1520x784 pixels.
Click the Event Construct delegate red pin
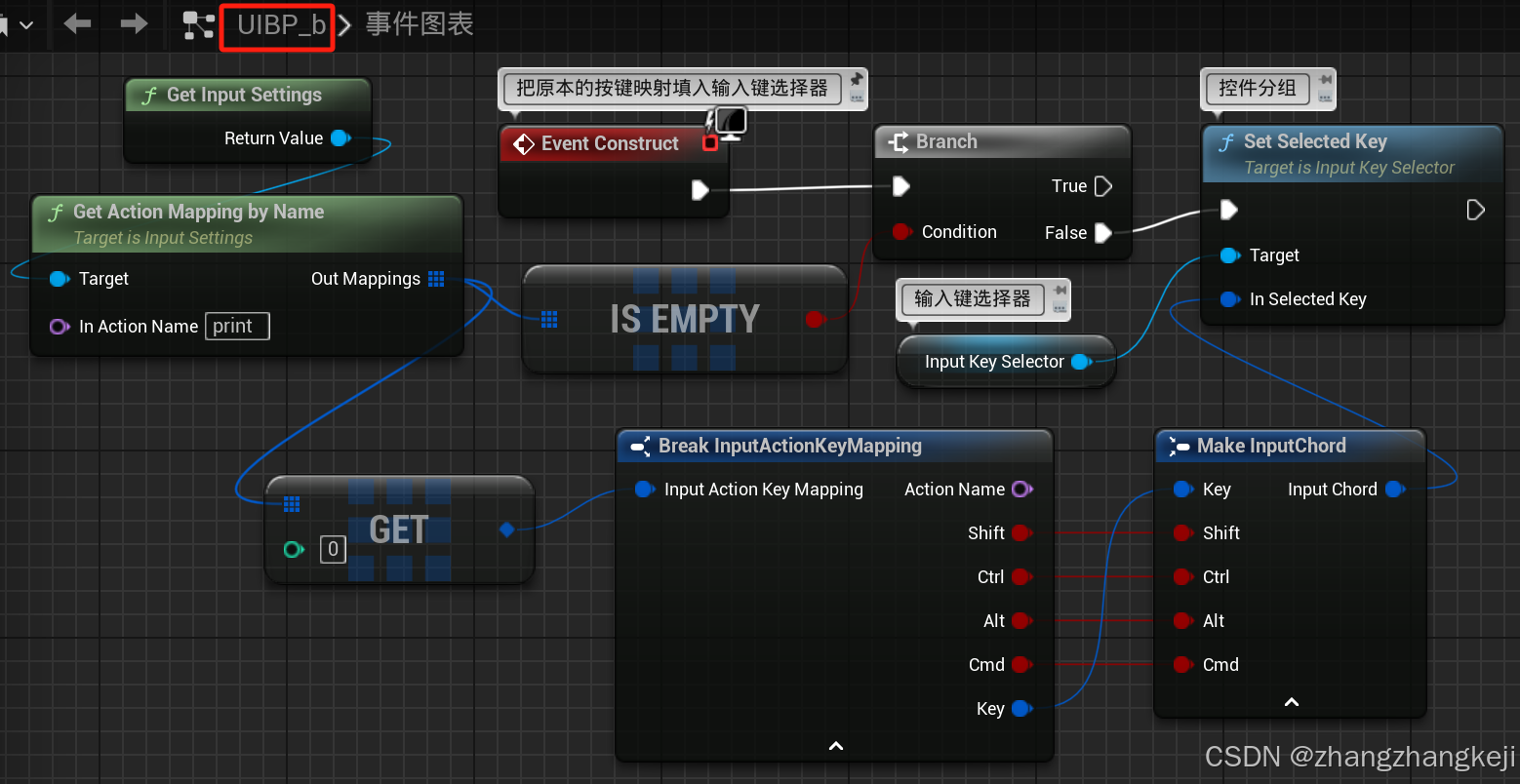710,143
